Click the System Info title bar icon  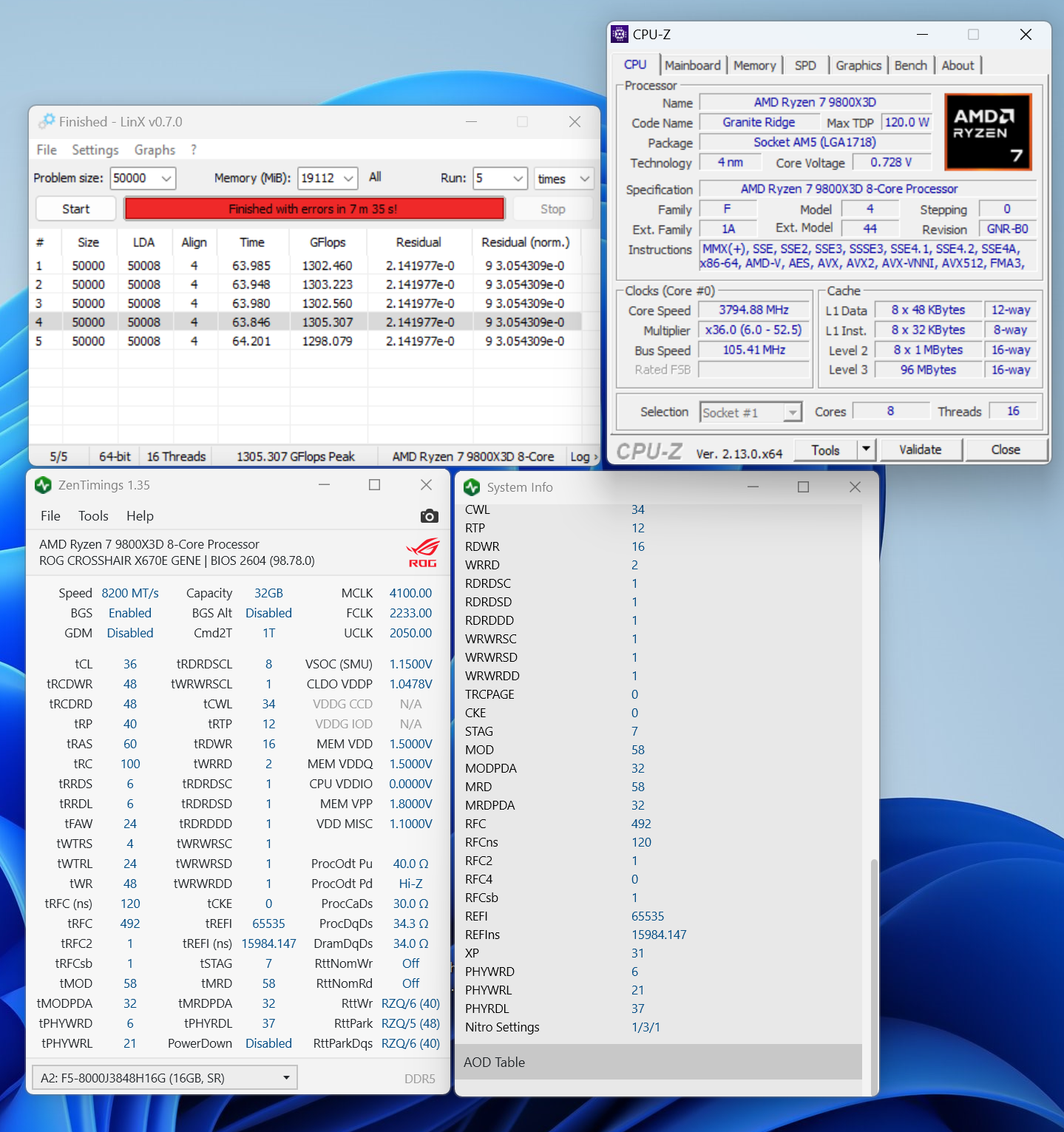472,487
